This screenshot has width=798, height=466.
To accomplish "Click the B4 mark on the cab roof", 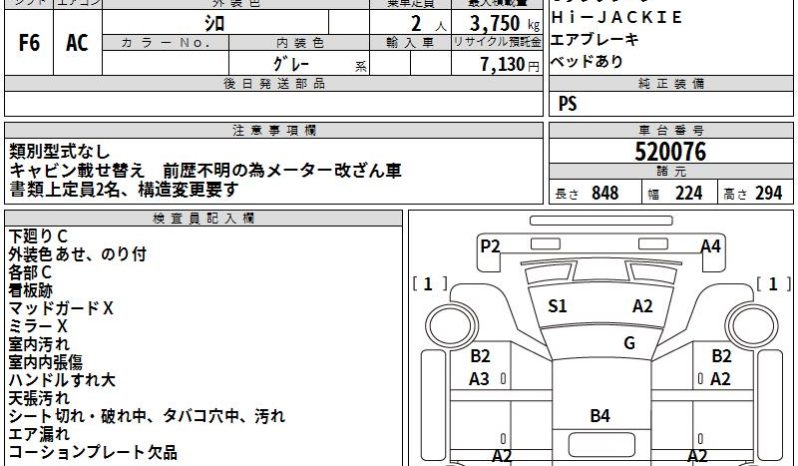I will (600, 416).
